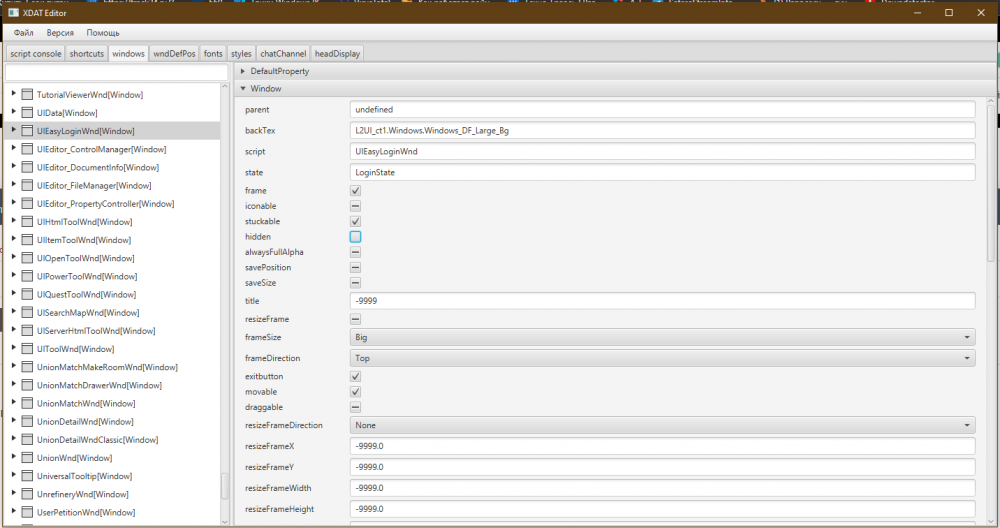Click the window icon beside UIEasyLoginWnd
The width and height of the screenshot is (1000, 528).
(27, 131)
